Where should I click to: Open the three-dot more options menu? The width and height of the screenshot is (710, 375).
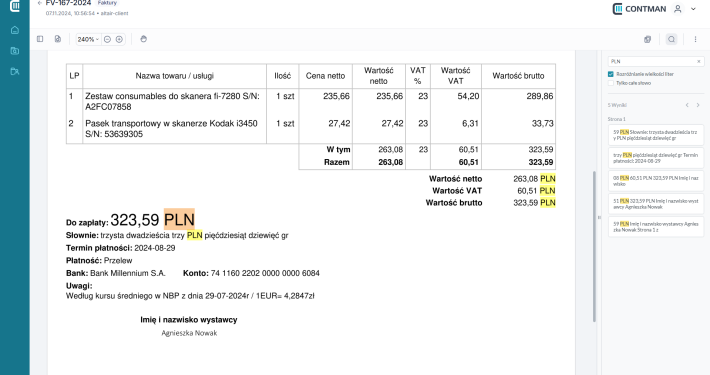point(695,39)
